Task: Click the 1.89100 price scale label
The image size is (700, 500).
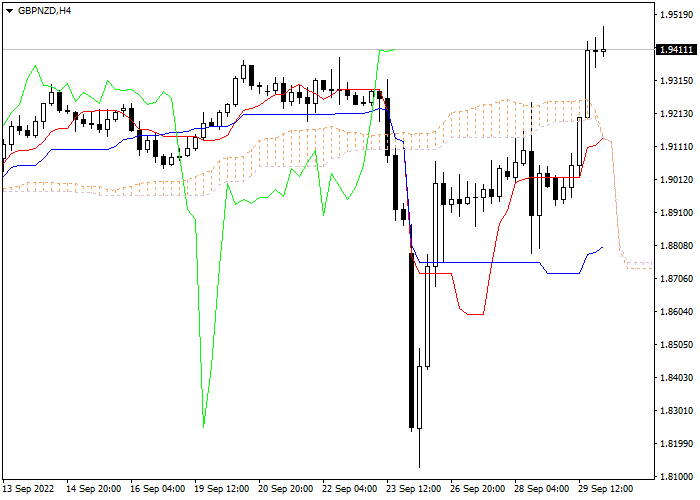Action: tap(676, 213)
